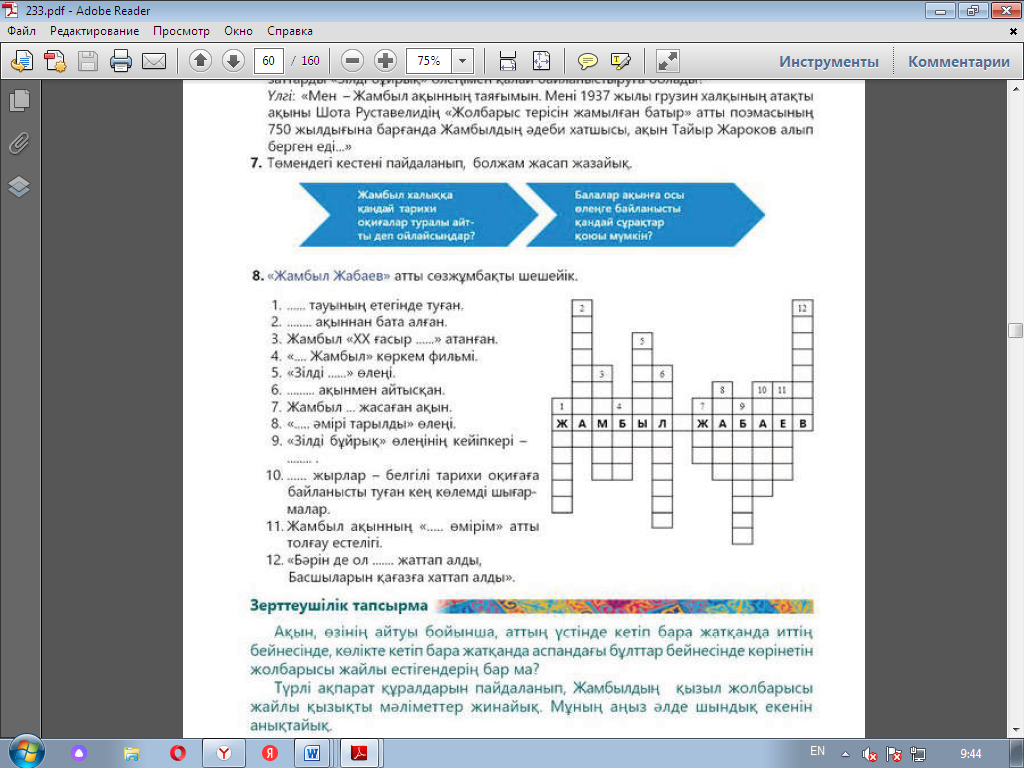This screenshot has height=768, width=1024.
Task: Go to next page down arrow
Action: 233,61
